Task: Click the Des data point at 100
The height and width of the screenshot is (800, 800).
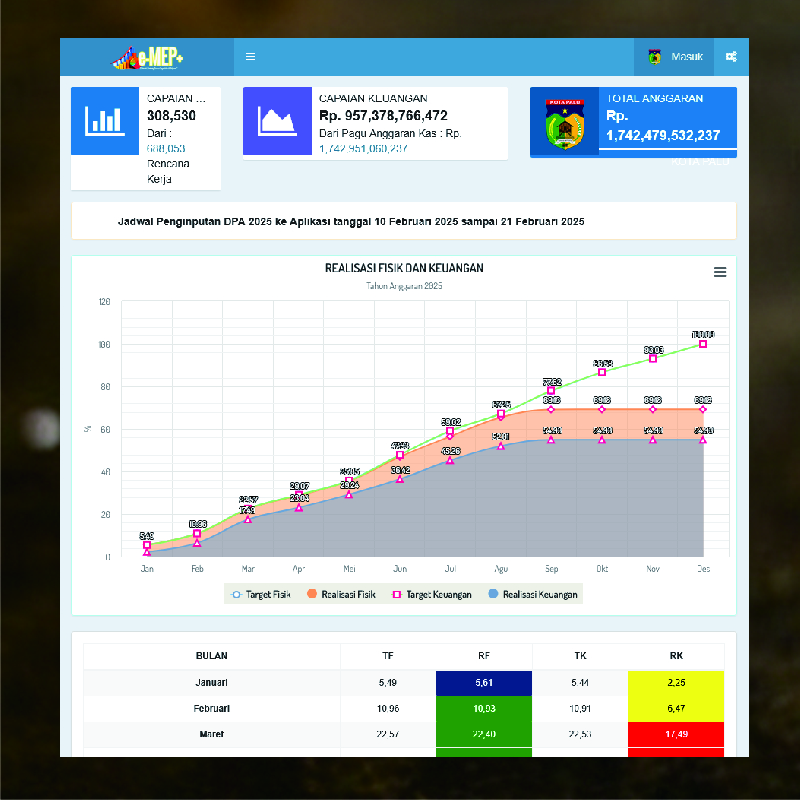Action: pos(703,343)
